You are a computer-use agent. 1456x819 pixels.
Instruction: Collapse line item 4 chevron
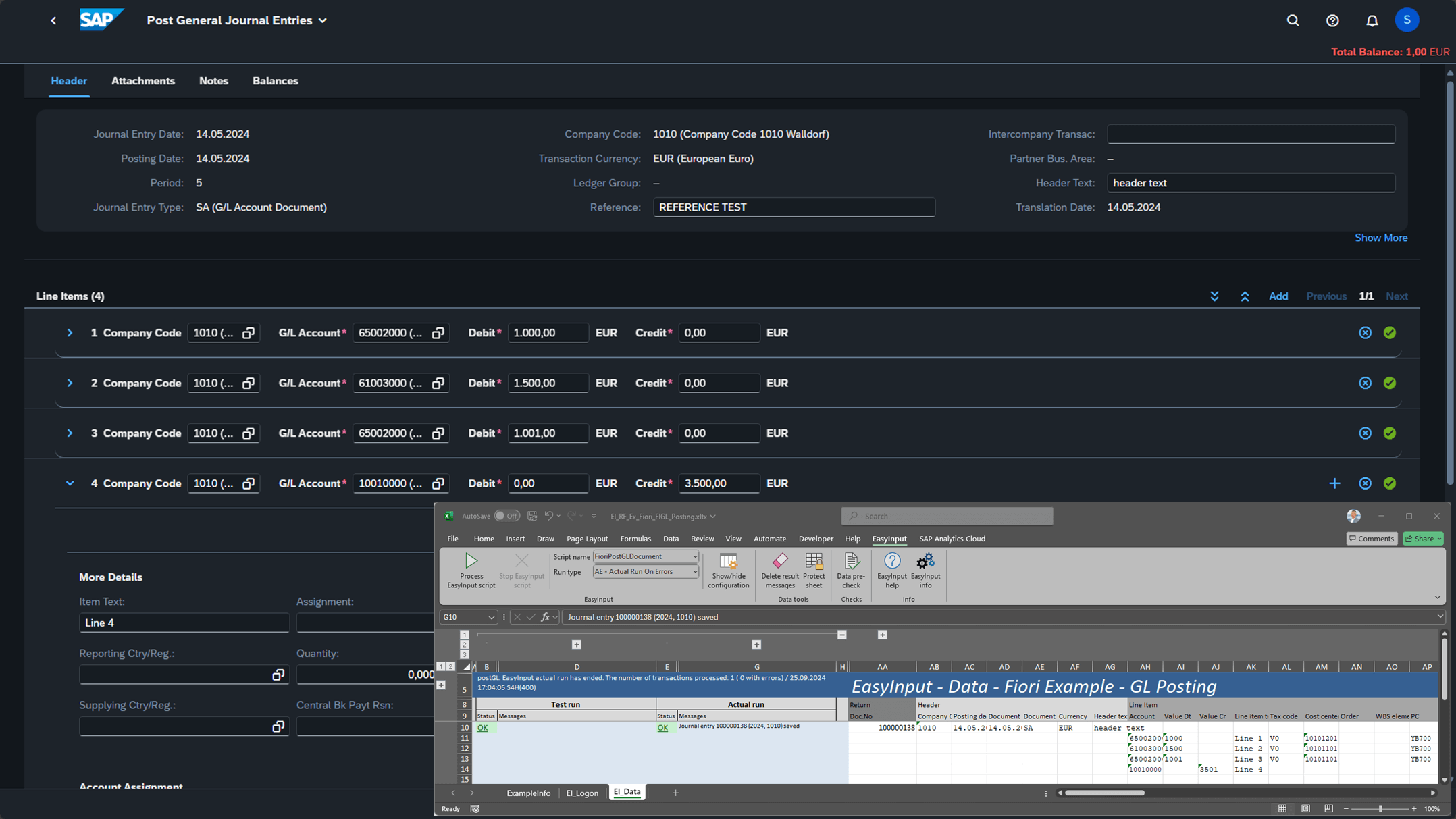pyautogui.click(x=70, y=483)
